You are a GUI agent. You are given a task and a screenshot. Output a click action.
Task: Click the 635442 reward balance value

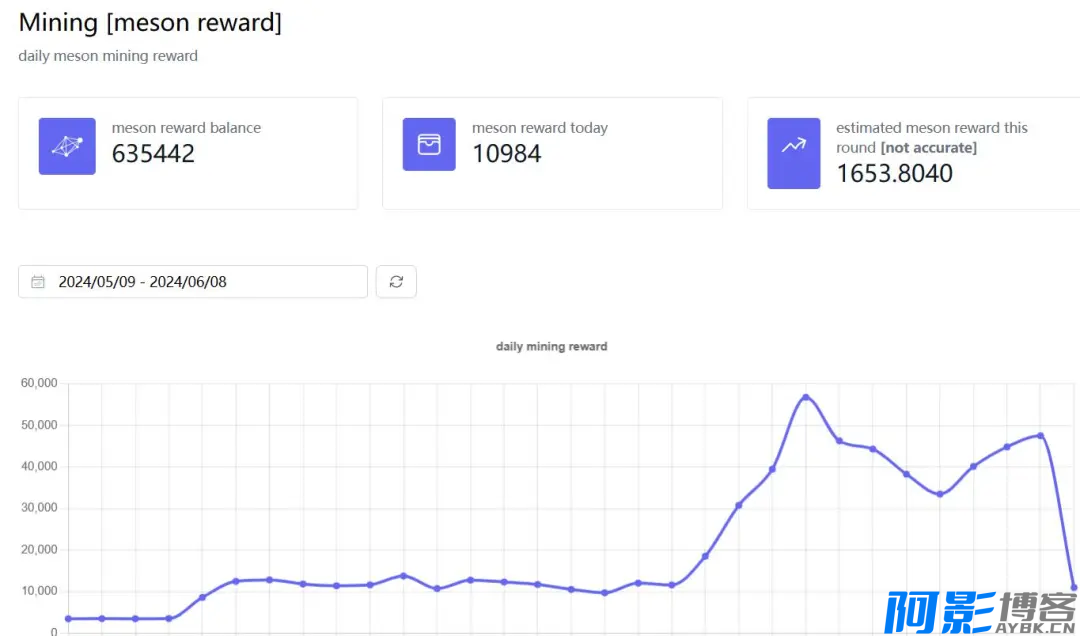tap(153, 154)
